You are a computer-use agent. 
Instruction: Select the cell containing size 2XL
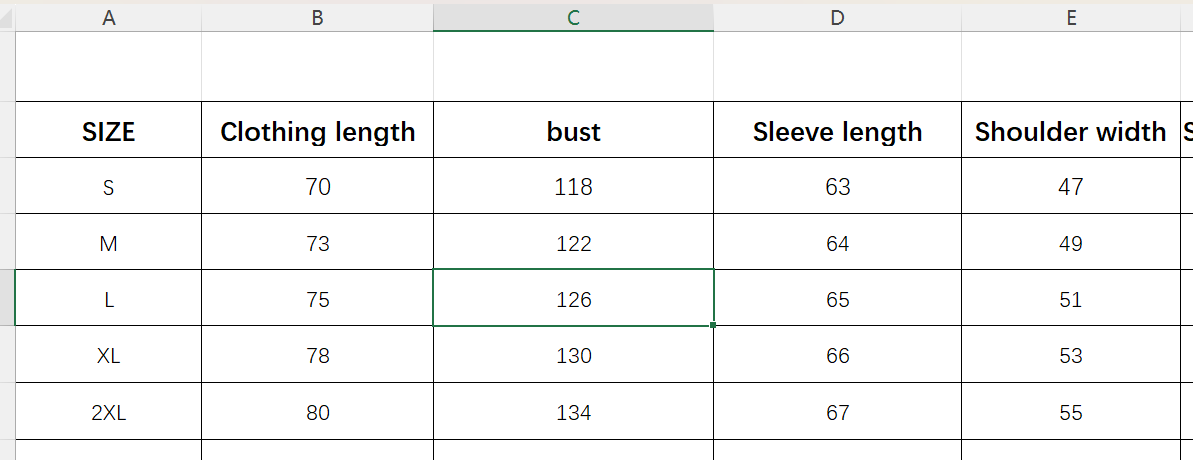click(108, 412)
